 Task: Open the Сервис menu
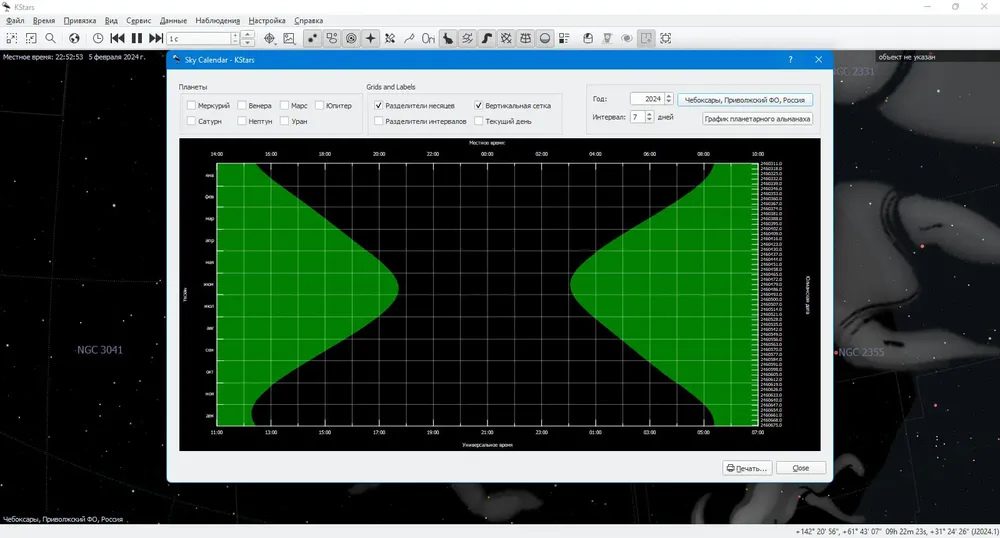138,20
